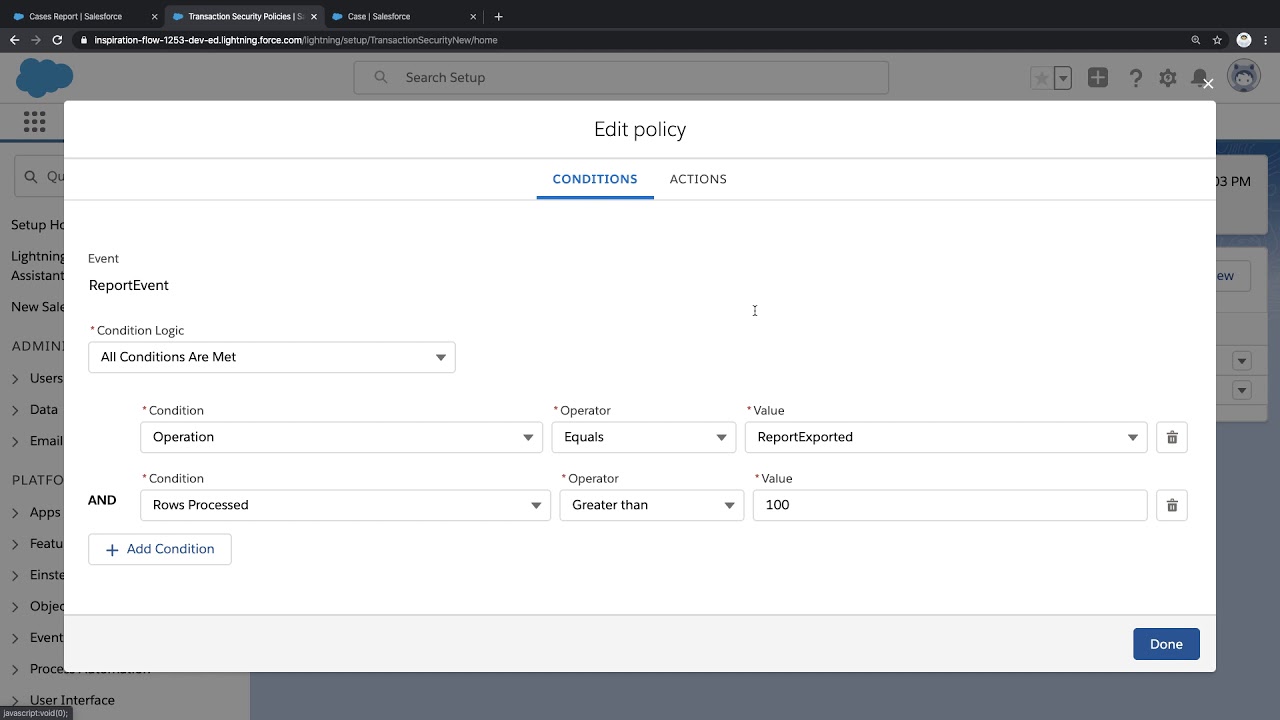Reload the browser page
1280x720 pixels.
58,40
